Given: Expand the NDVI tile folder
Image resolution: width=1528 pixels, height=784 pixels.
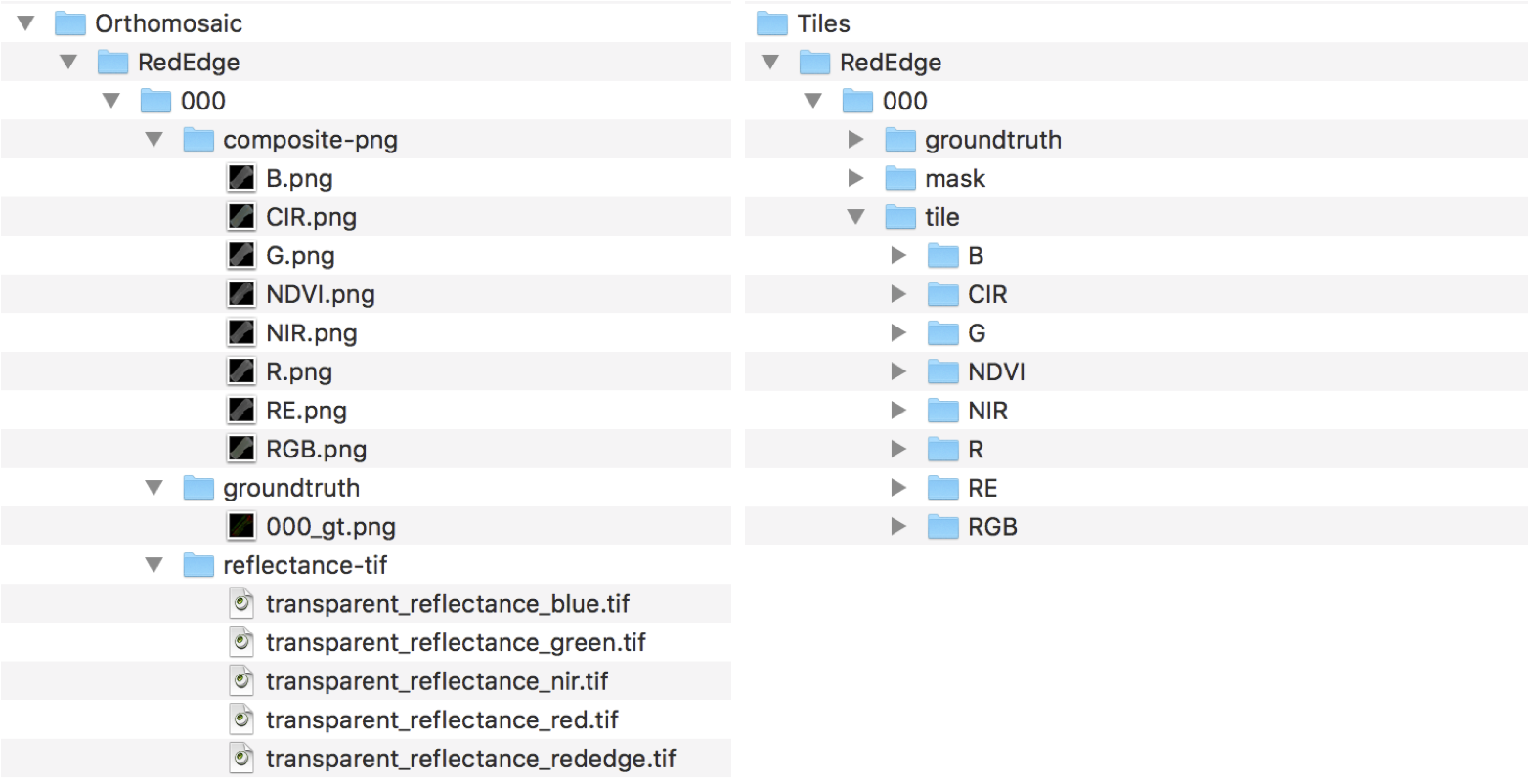Looking at the screenshot, I should (899, 371).
